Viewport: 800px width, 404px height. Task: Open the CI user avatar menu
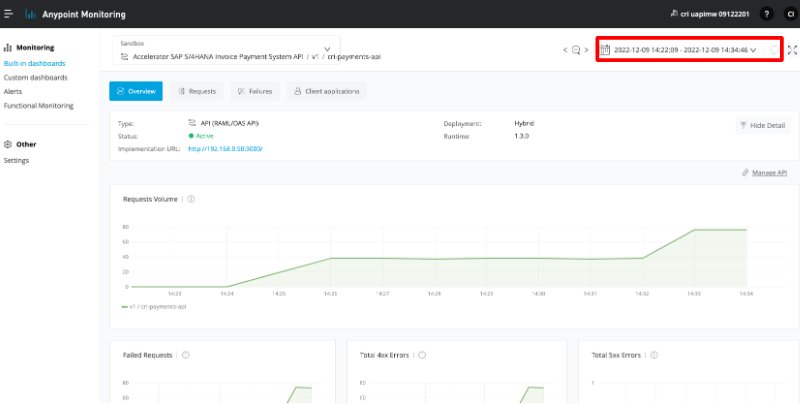click(x=790, y=14)
